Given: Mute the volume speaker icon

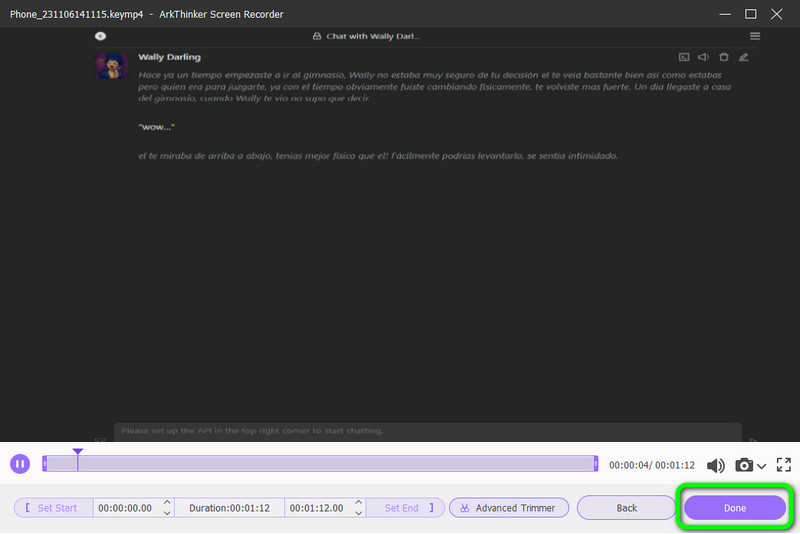Looking at the screenshot, I should (715, 465).
